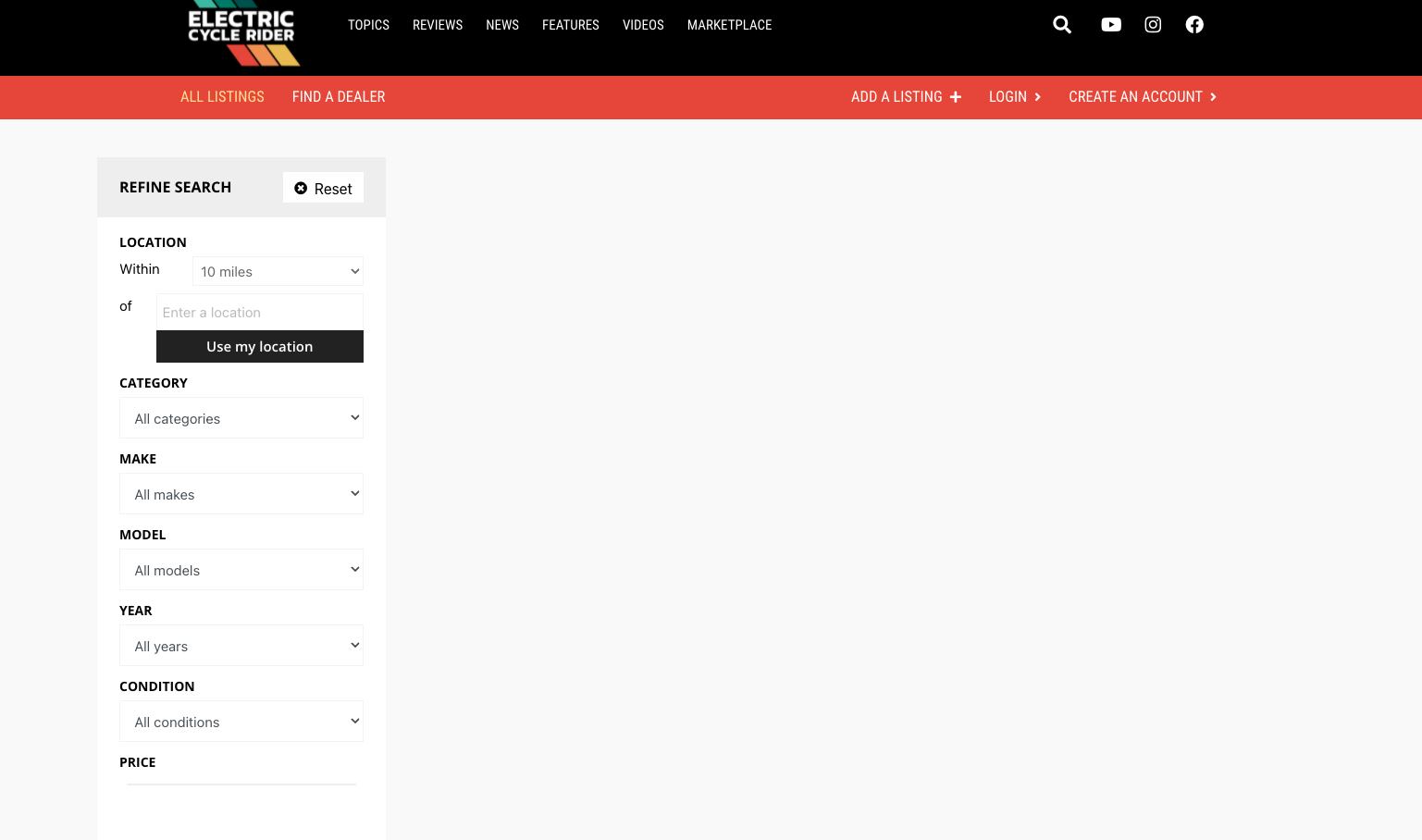Expand the All conditions dropdown
Screen dimensions: 1422x840
click(x=241, y=722)
